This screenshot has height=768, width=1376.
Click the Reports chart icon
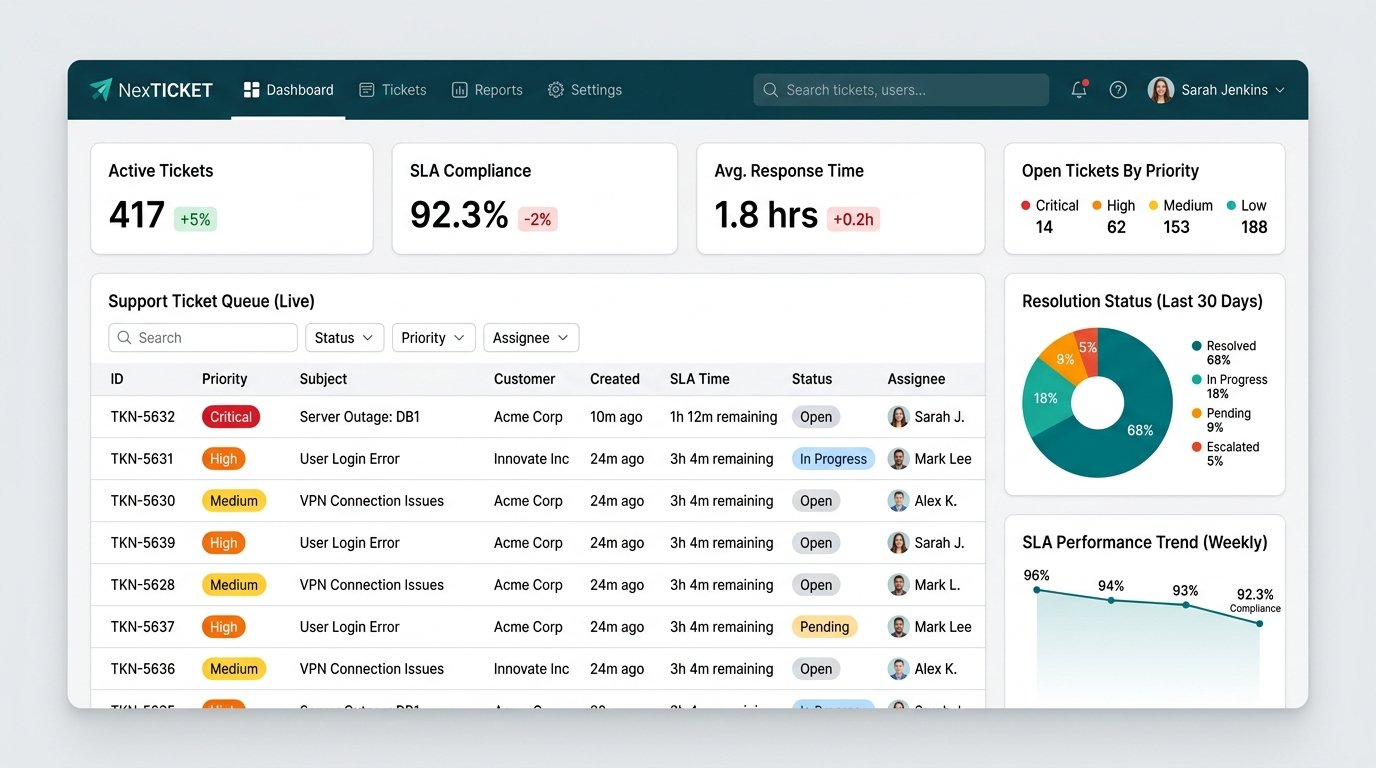[460, 90]
